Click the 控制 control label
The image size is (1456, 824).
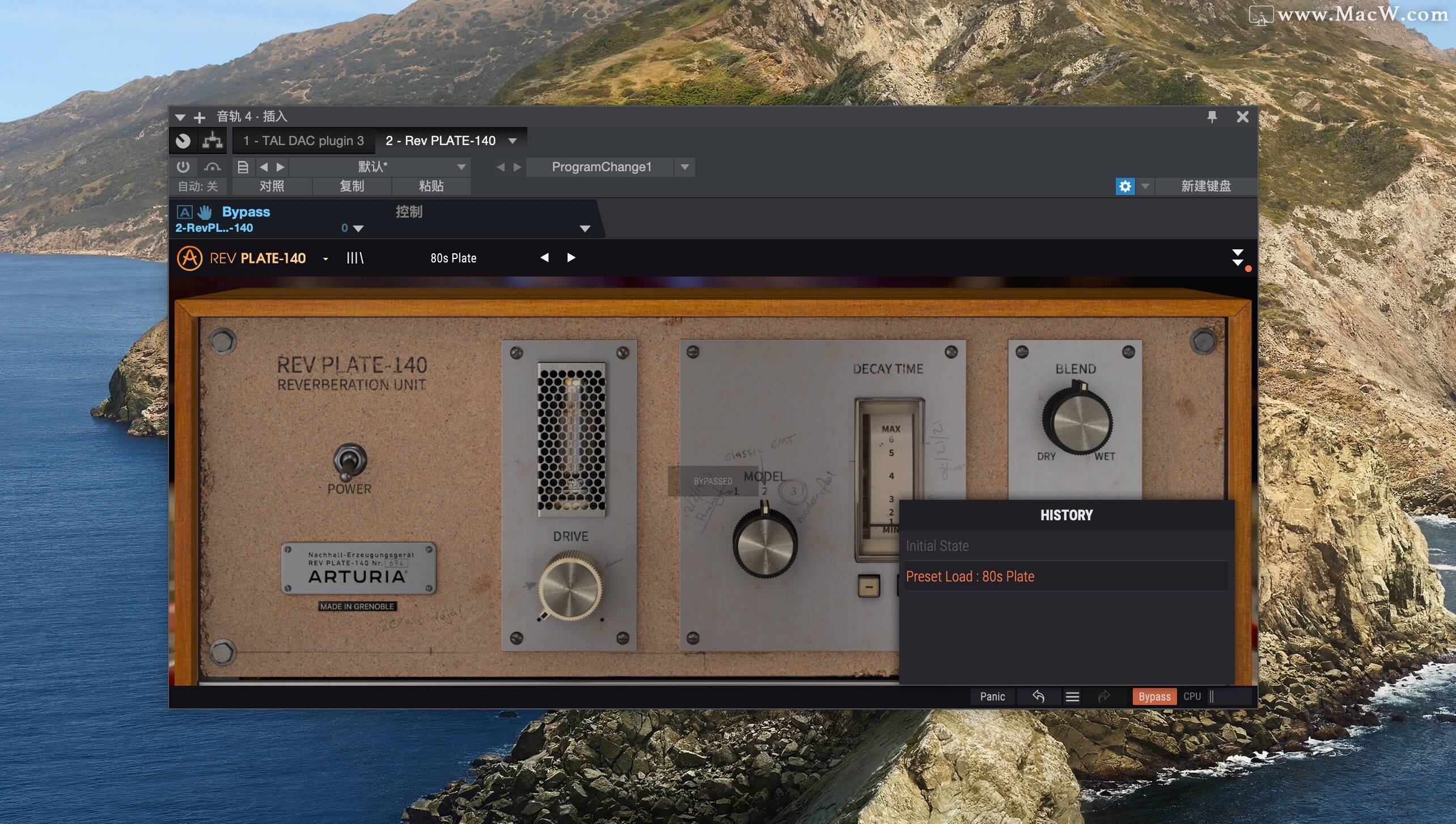point(409,211)
